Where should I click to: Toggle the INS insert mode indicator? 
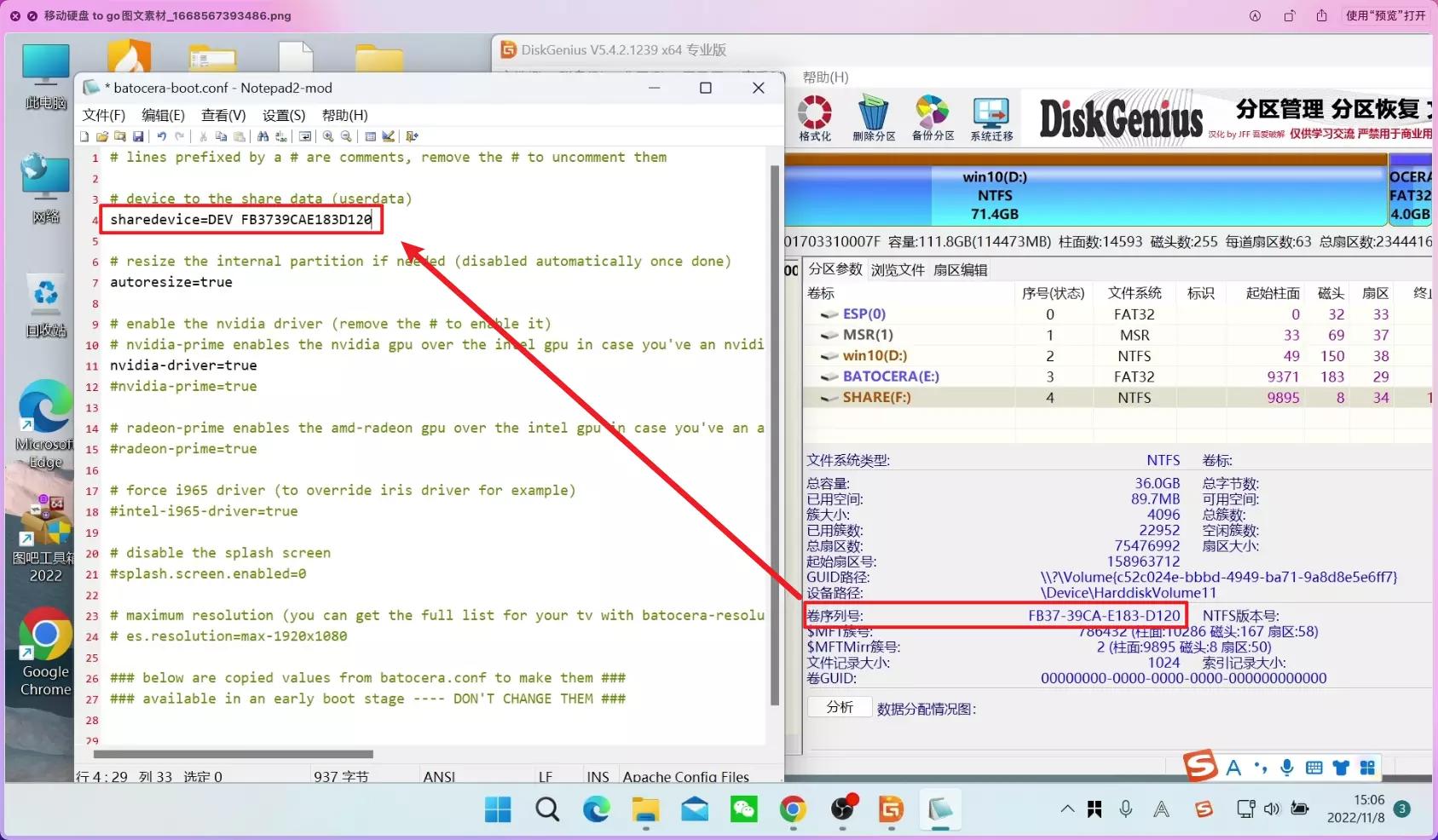pos(598,776)
